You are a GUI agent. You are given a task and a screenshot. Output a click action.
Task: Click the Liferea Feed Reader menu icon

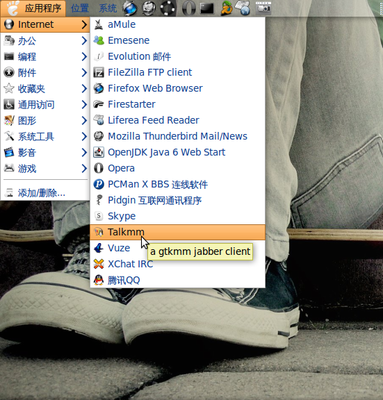(98, 120)
